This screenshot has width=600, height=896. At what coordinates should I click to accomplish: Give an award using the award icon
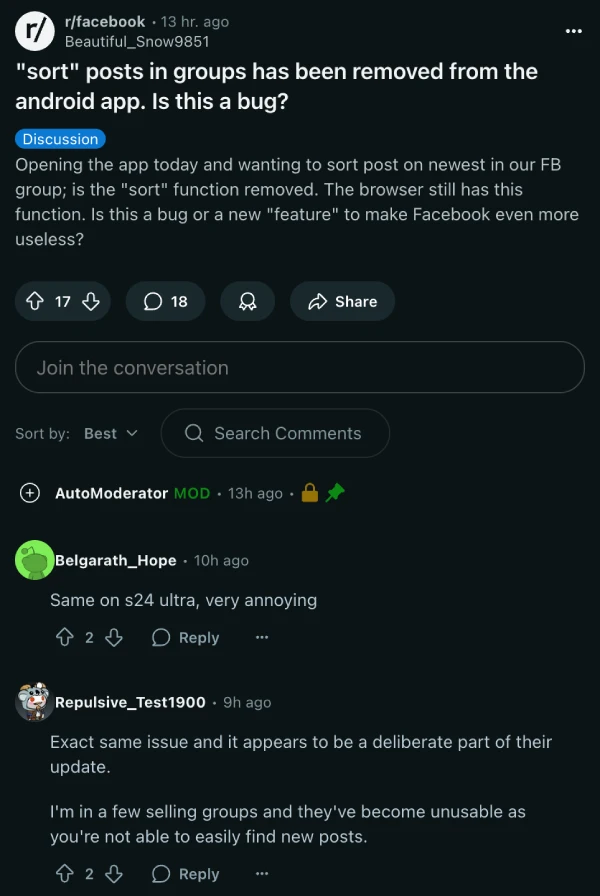pyautogui.click(x=247, y=301)
